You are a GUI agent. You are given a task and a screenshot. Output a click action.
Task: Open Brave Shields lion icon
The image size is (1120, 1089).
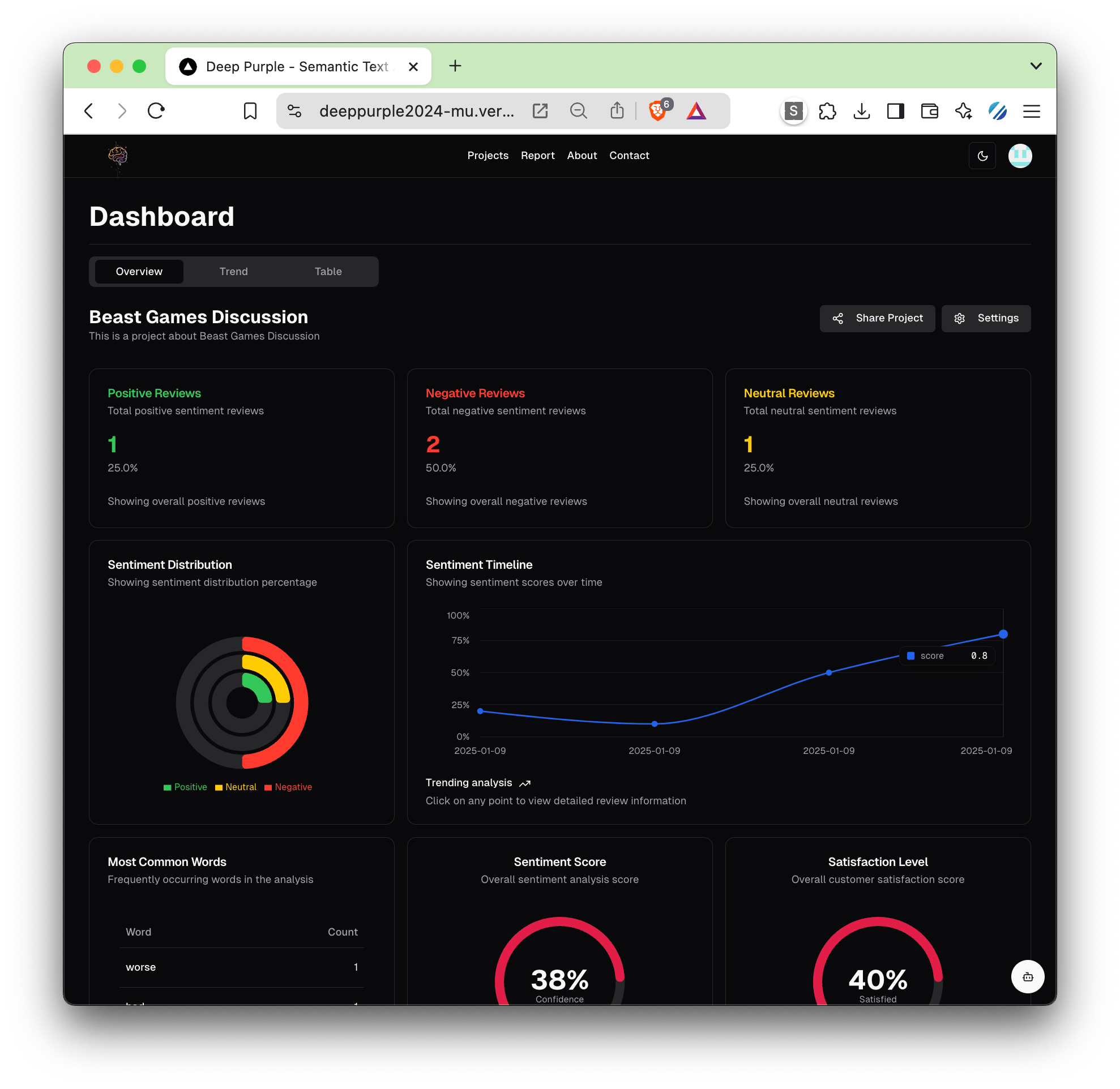click(x=657, y=111)
